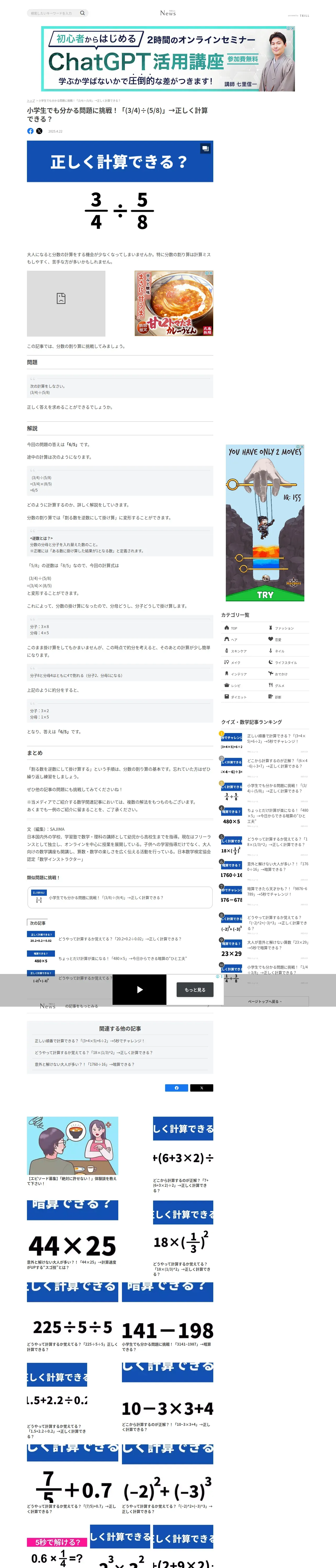Share article via Facebook icon under title

(x=31, y=131)
